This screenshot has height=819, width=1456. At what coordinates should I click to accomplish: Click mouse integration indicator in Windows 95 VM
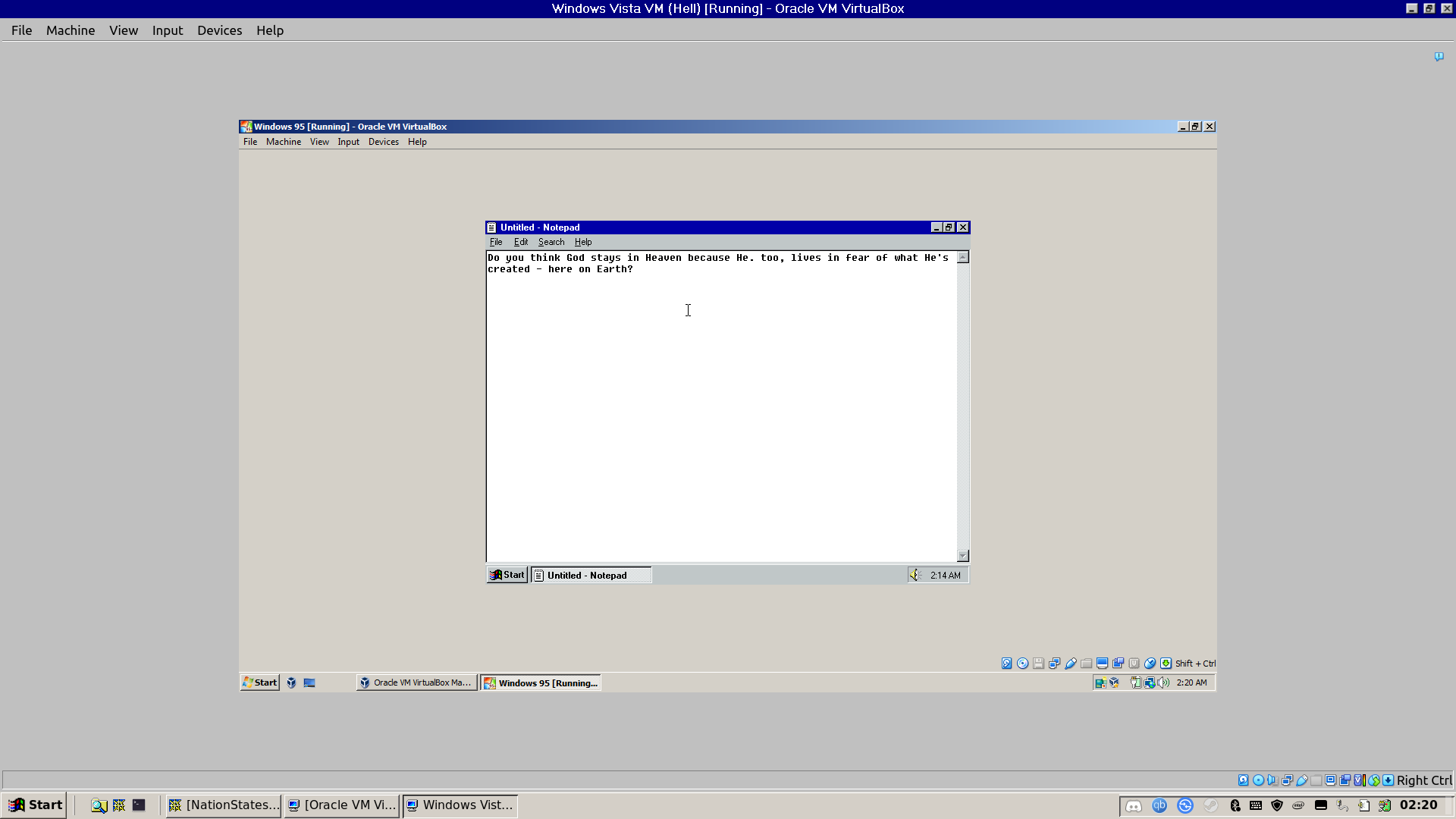click(x=1150, y=663)
